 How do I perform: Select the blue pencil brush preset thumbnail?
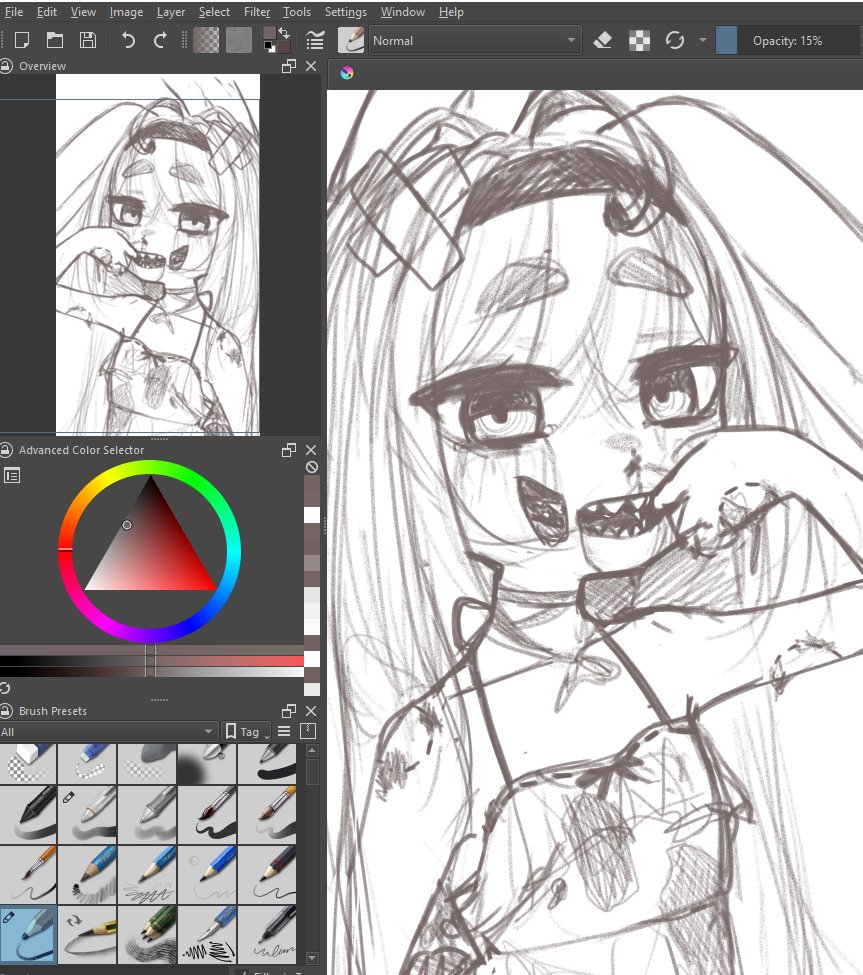pos(87,873)
